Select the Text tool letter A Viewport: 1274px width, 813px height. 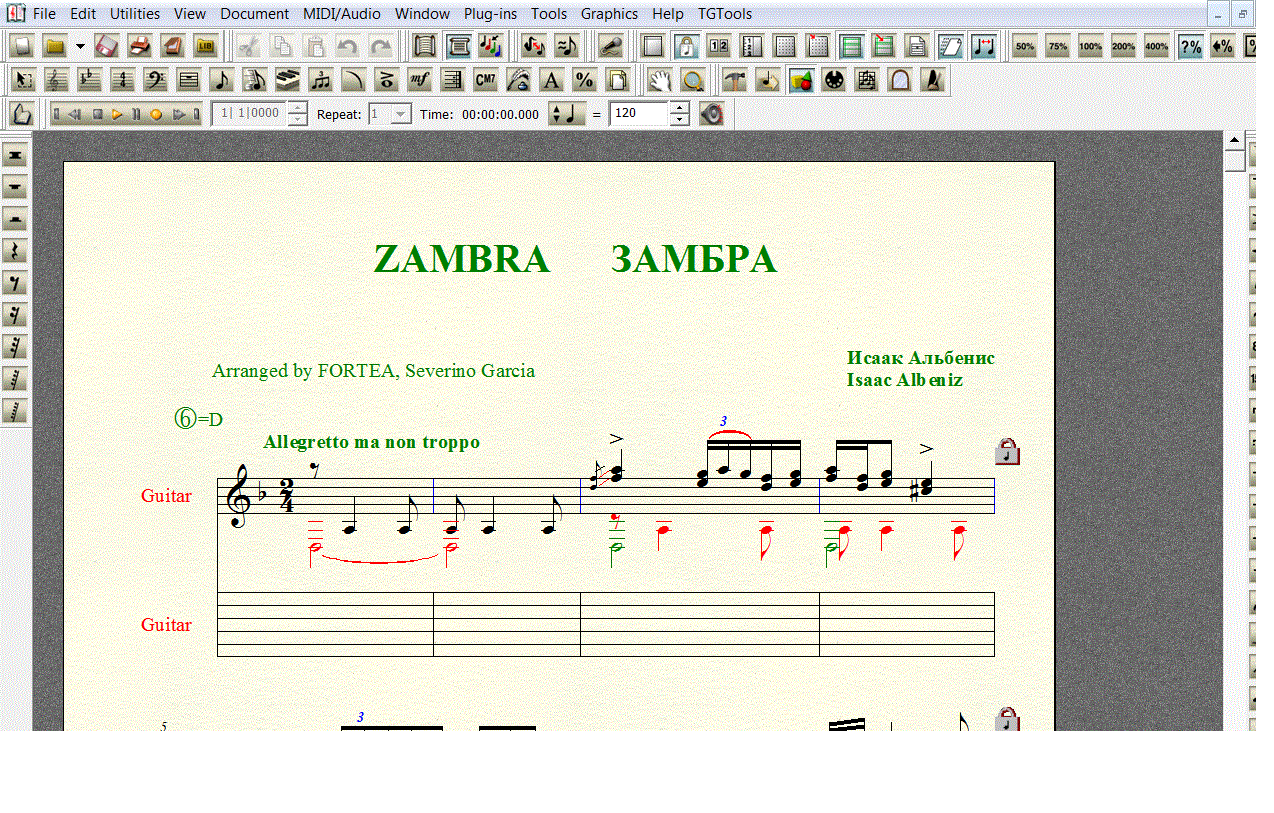[x=551, y=80]
